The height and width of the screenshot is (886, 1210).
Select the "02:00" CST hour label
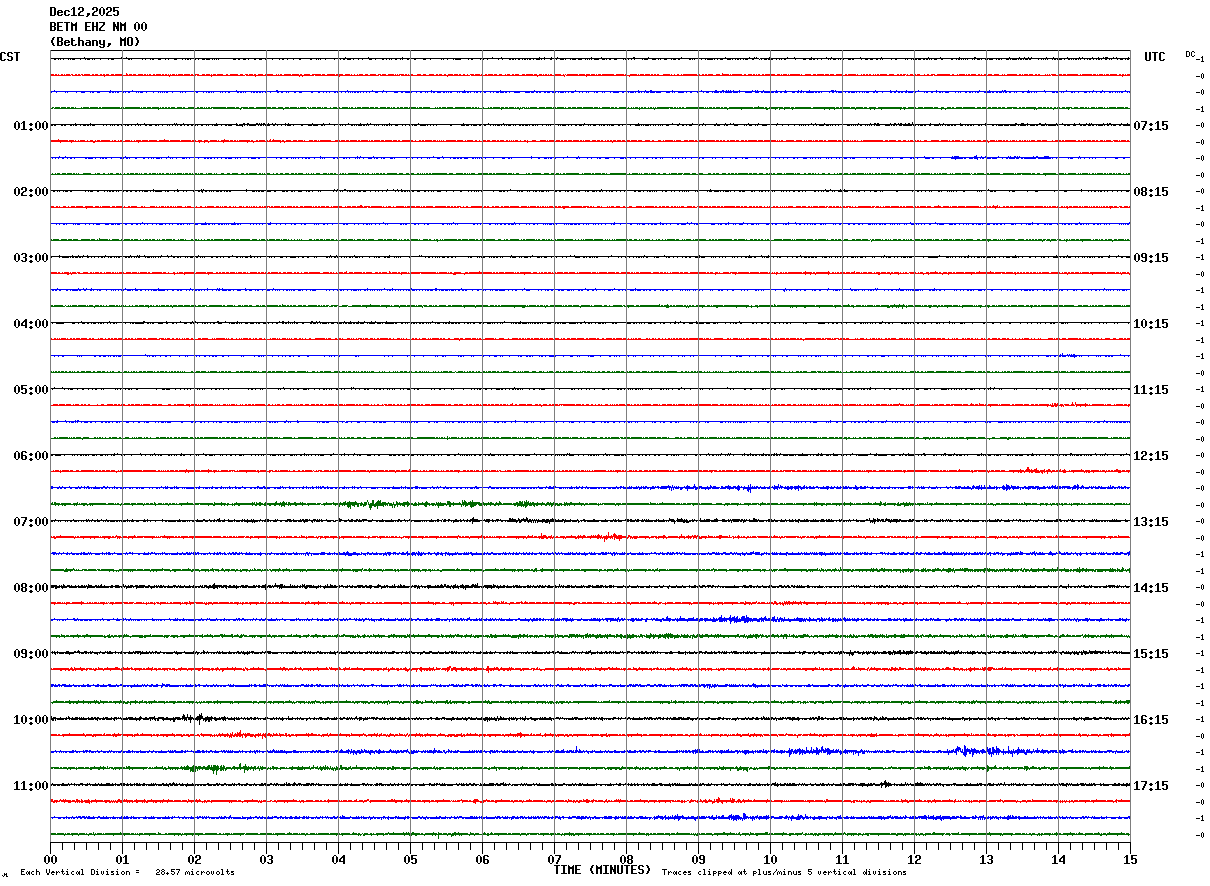tap(30, 192)
